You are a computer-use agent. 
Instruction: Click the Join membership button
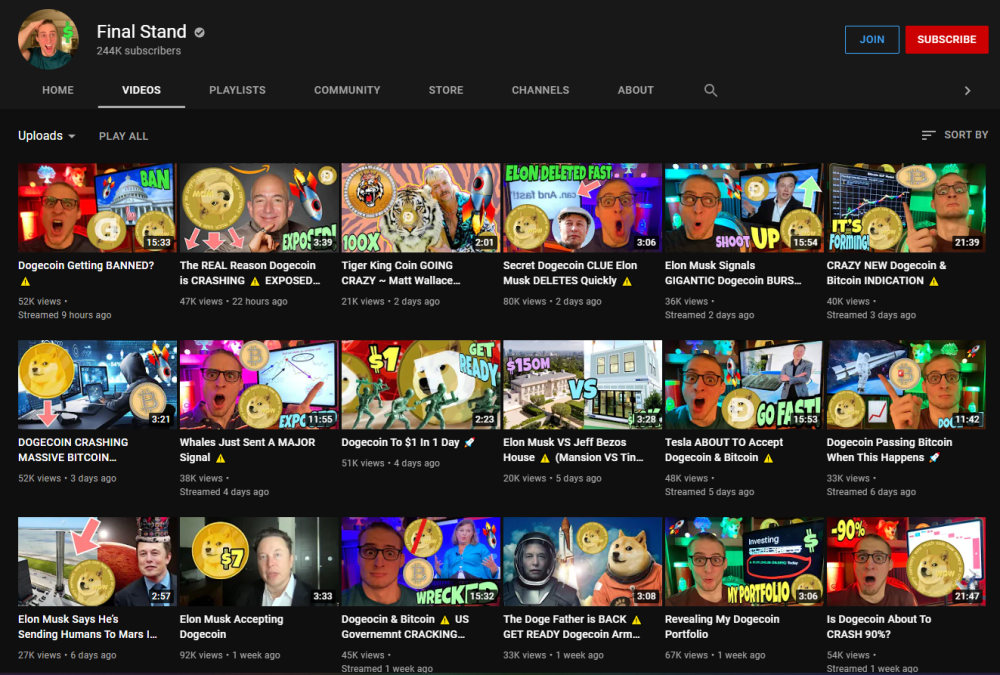872,40
